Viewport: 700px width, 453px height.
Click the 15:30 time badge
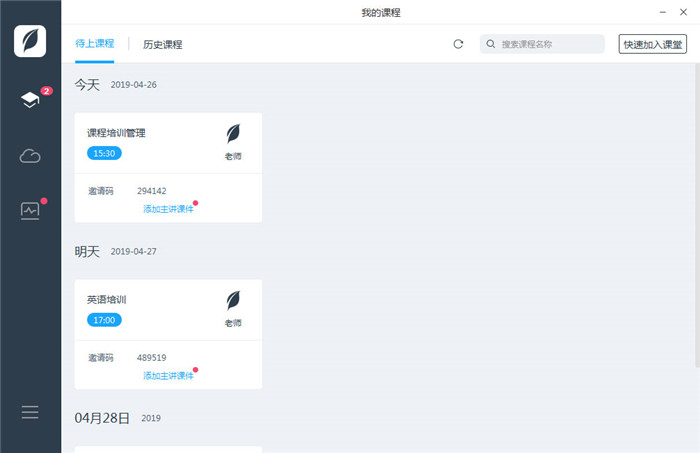(104, 154)
